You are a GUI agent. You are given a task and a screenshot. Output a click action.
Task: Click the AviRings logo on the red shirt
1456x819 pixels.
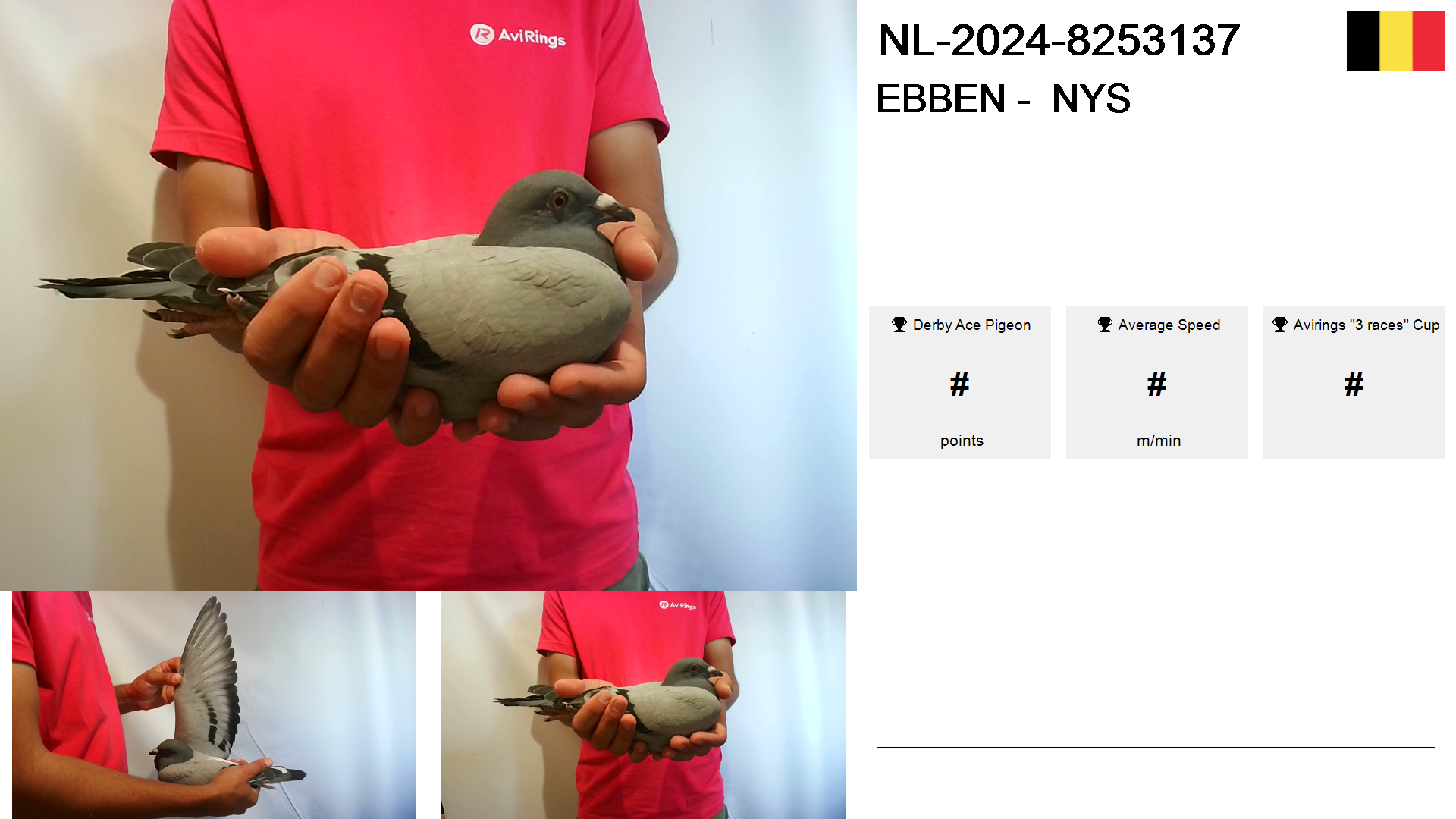[518, 35]
